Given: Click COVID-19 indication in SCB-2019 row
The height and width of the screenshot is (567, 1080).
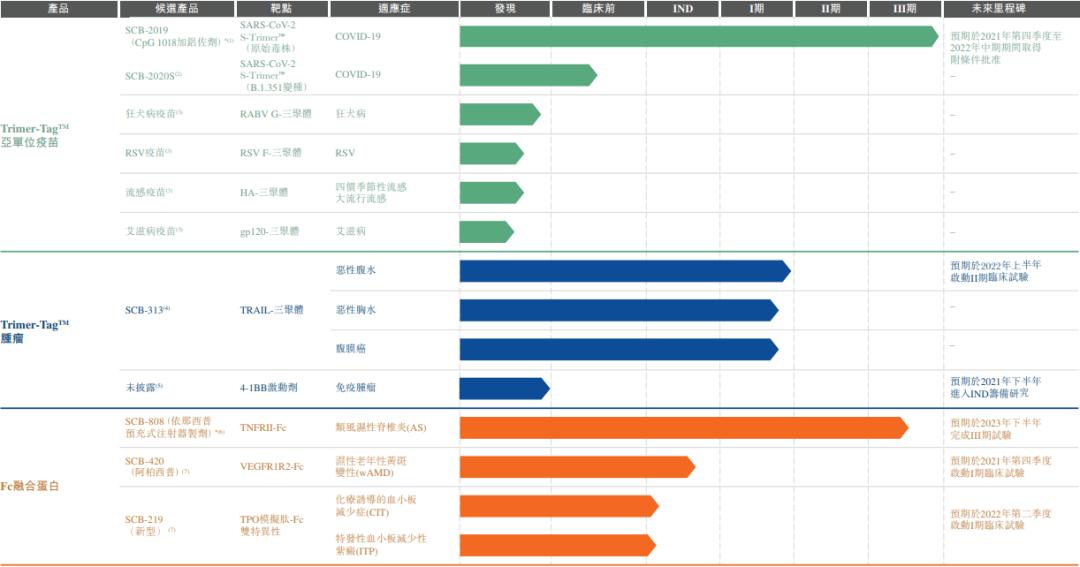Looking at the screenshot, I should [357, 37].
